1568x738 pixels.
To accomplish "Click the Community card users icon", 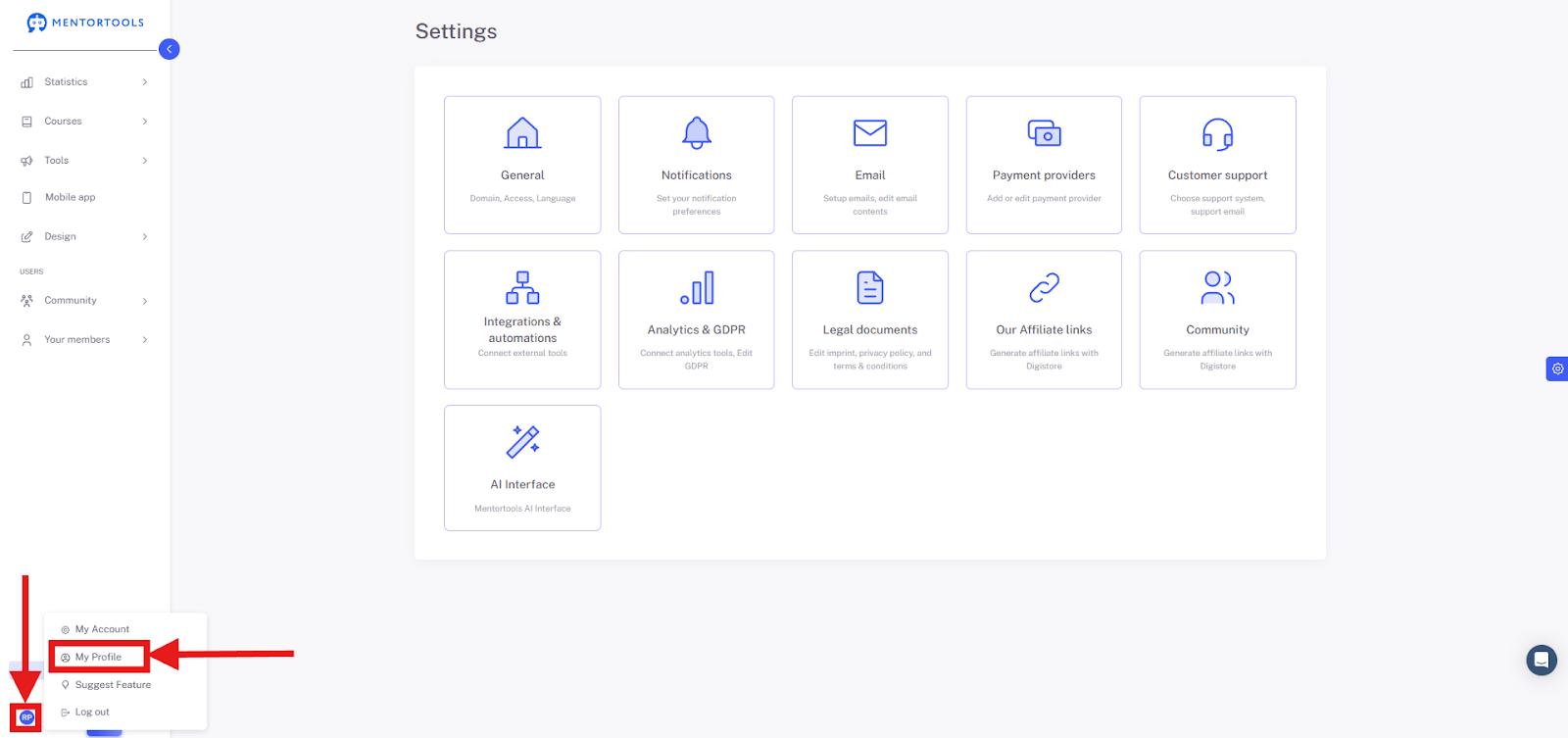I will (x=1218, y=288).
